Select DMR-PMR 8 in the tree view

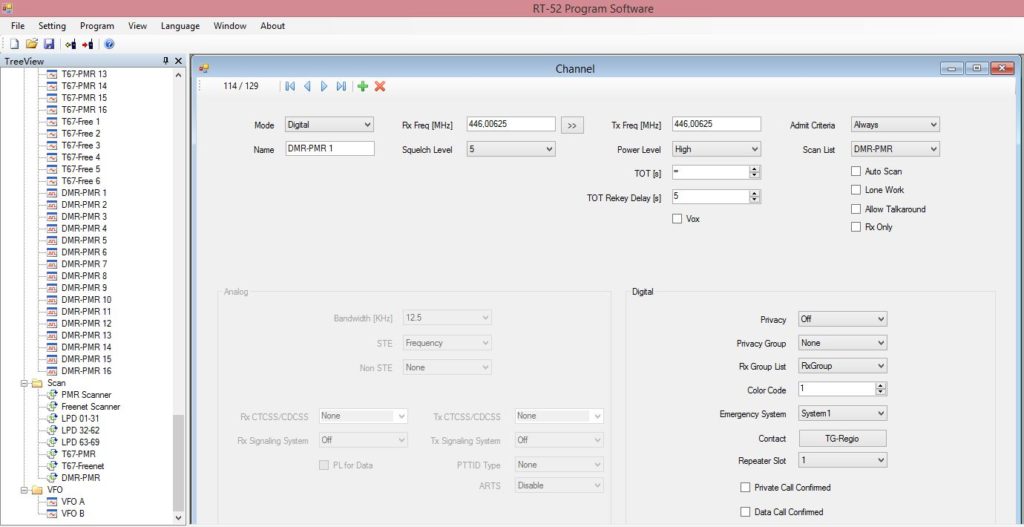(84, 276)
